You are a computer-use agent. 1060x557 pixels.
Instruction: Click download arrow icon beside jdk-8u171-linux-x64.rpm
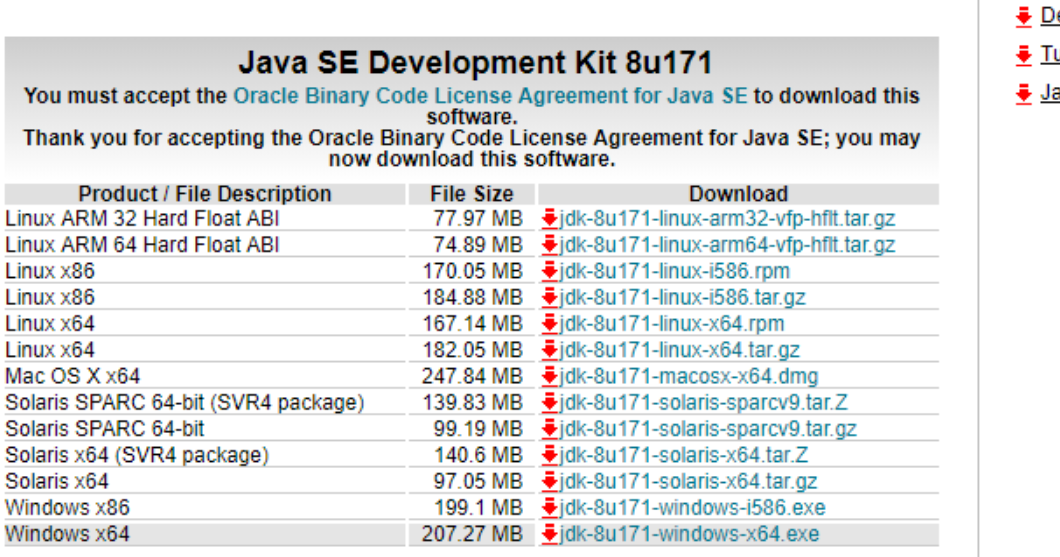point(550,324)
